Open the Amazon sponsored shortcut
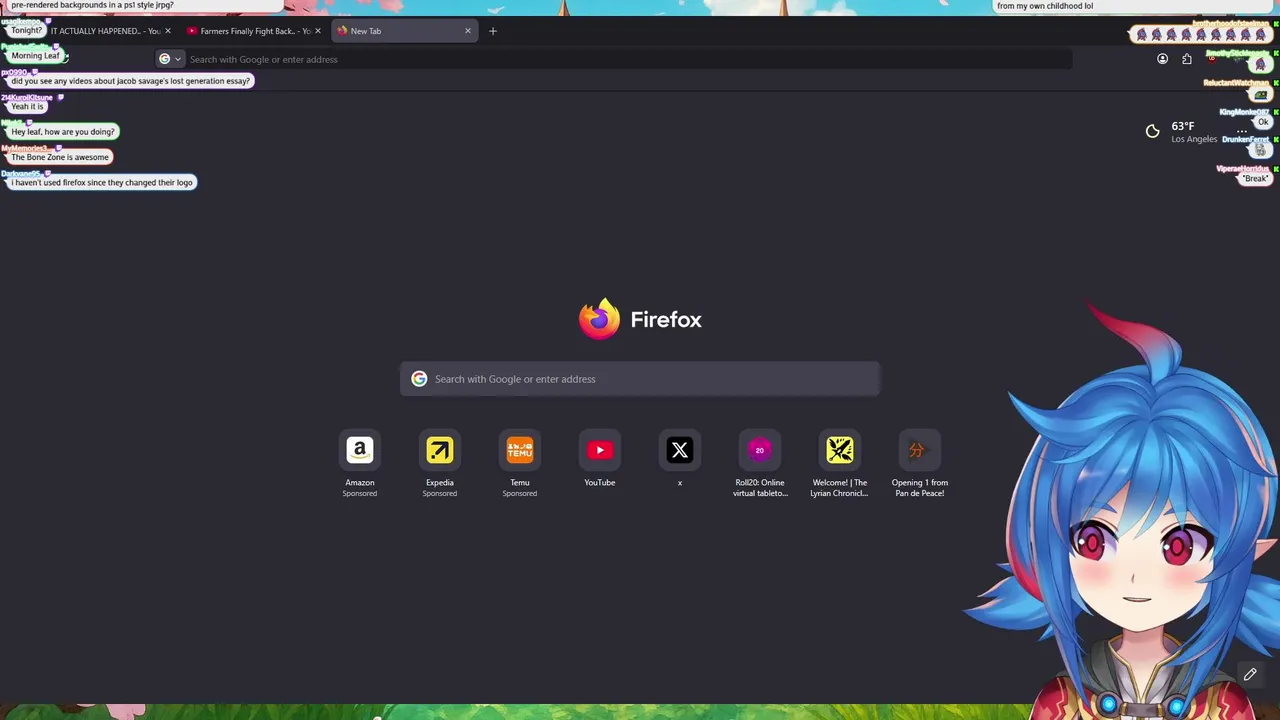The height and width of the screenshot is (720, 1280). [x=360, y=450]
